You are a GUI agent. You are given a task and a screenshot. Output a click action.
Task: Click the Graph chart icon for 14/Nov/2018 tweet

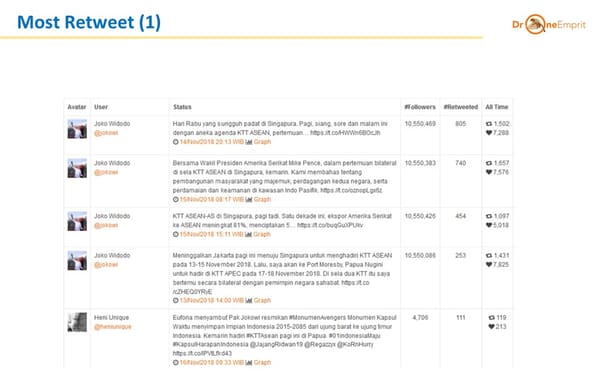(249, 142)
